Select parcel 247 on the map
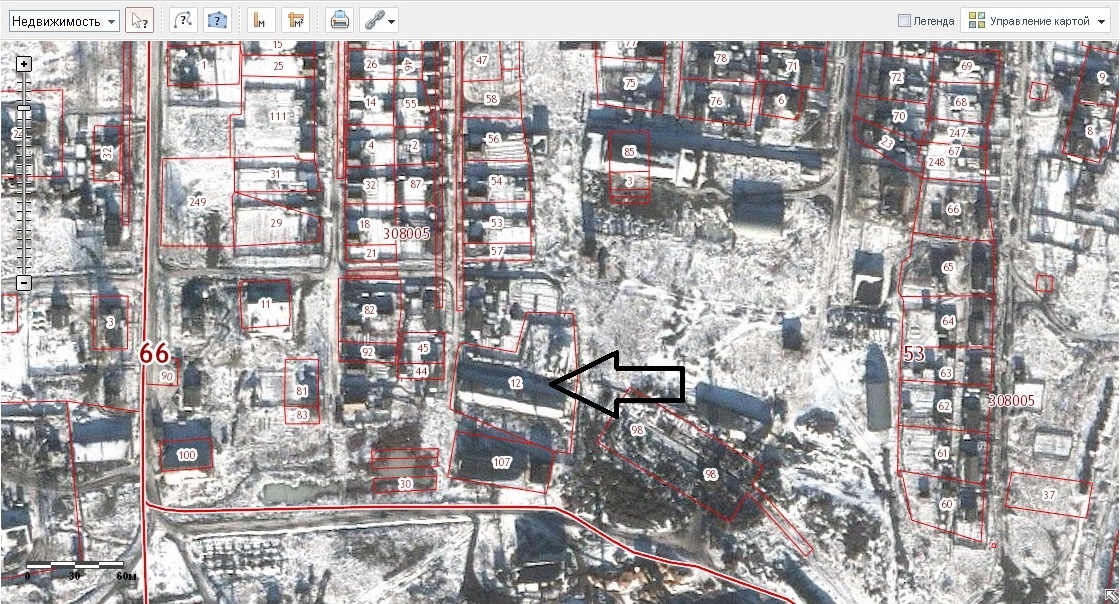Viewport: 1120px width, 604px height. pyautogui.click(x=957, y=134)
